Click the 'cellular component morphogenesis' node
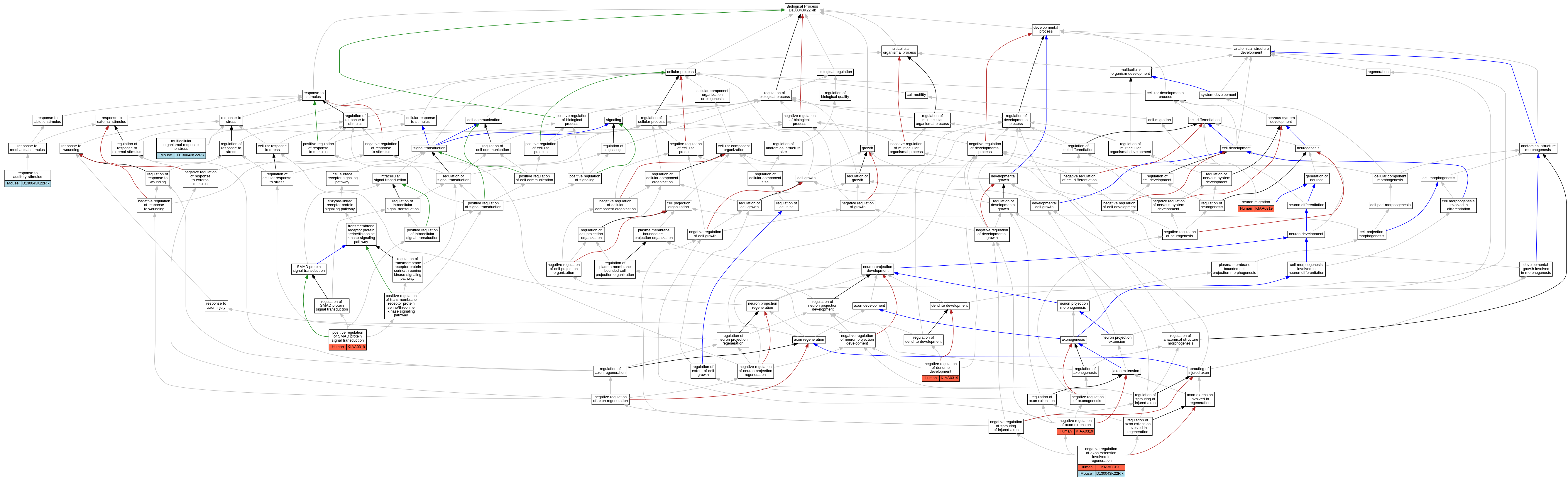 pos(1390,178)
